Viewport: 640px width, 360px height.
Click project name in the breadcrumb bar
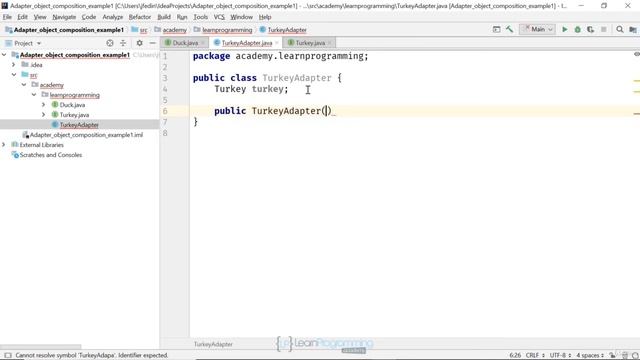coord(69,30)
